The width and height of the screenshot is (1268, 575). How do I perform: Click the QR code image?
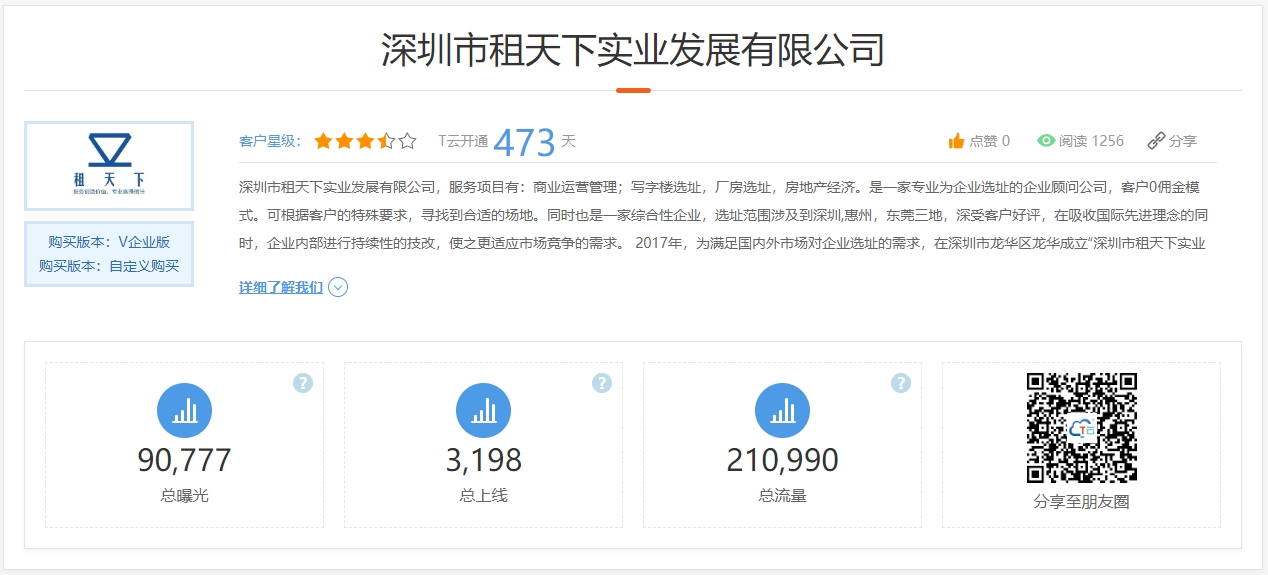[x=1081, y=427]
